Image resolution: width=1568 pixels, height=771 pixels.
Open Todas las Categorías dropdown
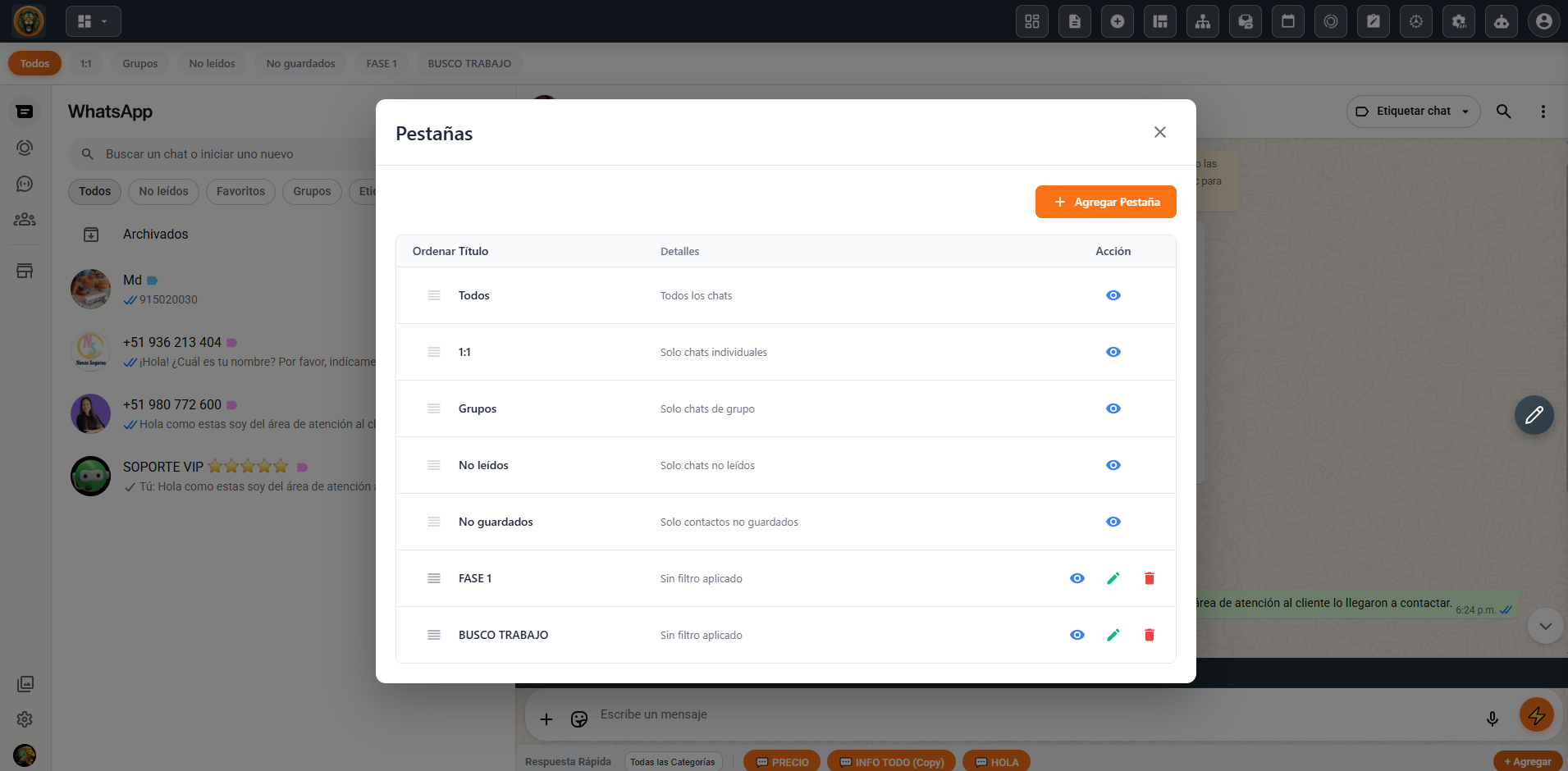click(x=672, y=762)
